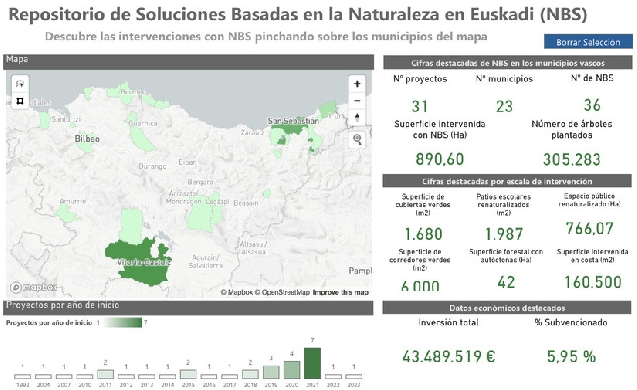Click the green gradient legend of projects
637x390 pixels.
click(x=123, y=323)
